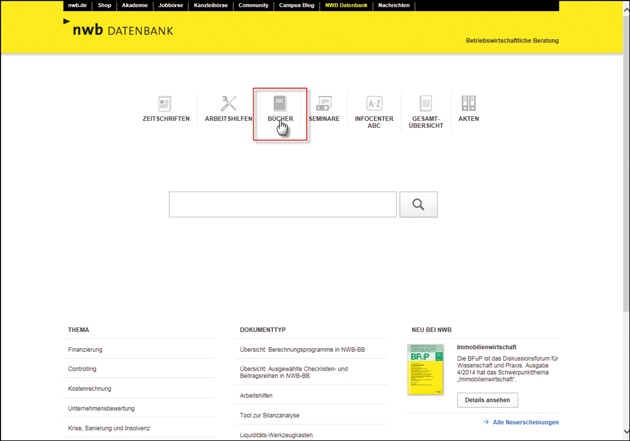Click the nwb Datenbank logo
The height and width of the screenshot is (441, 630).
pos(118,30)
